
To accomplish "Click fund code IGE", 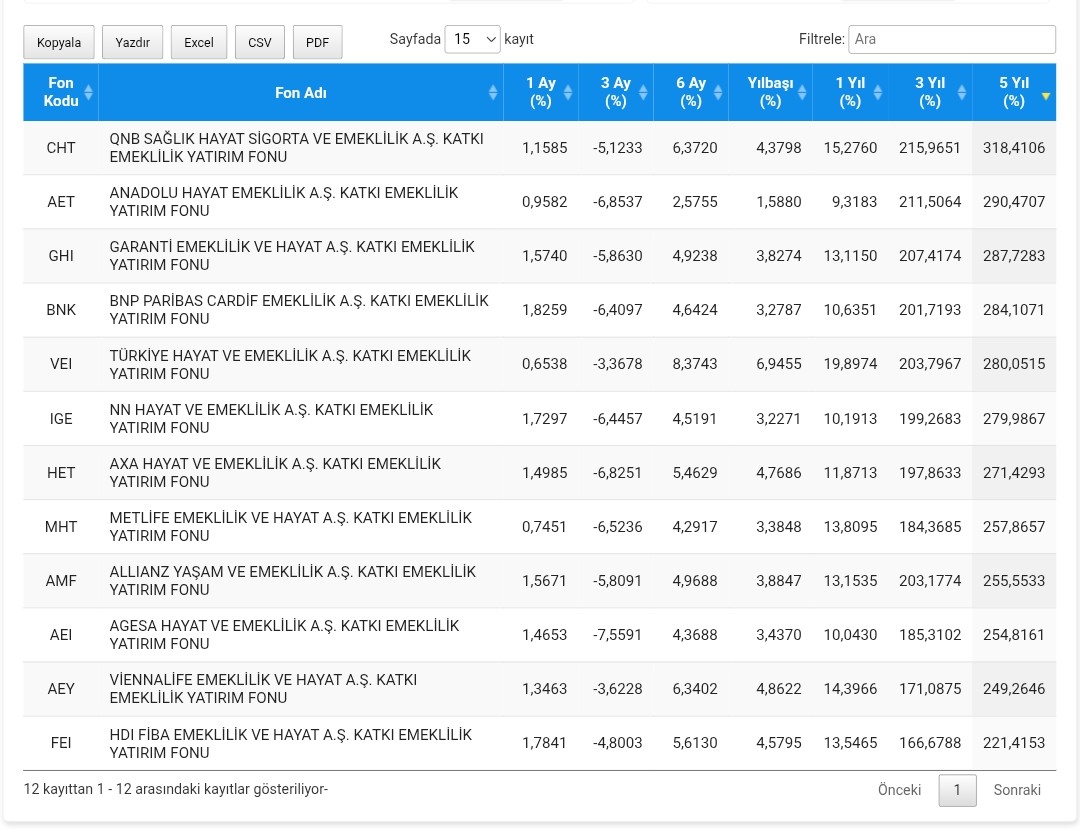I will [61, 419].
